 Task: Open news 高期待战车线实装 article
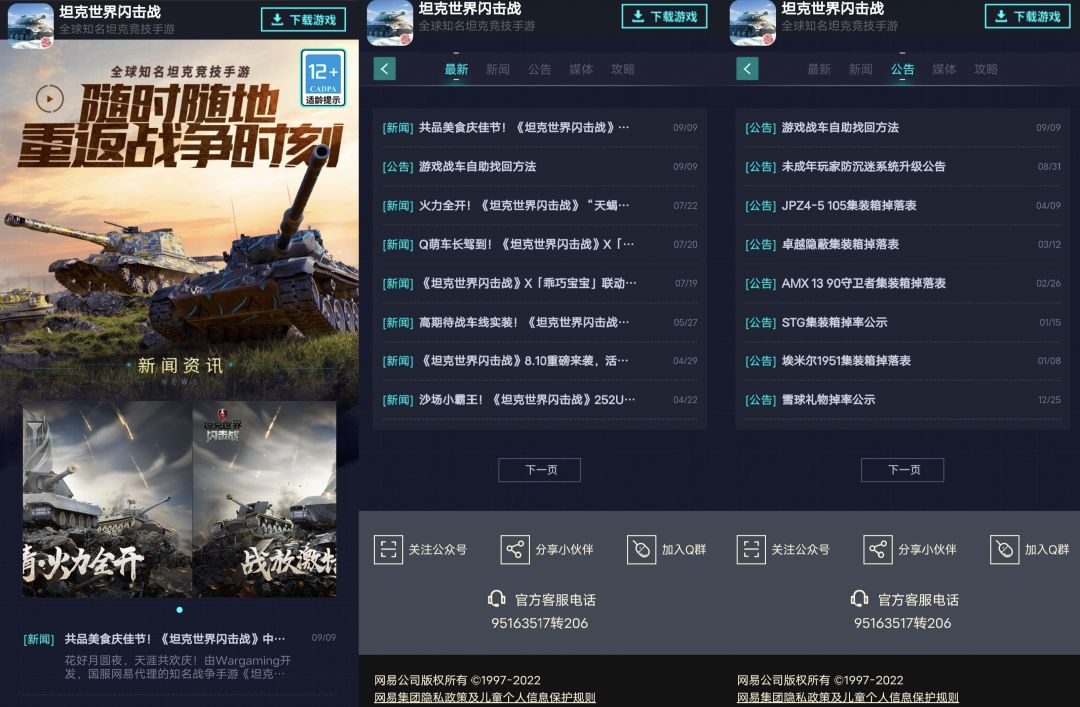[x=540, y=322]
